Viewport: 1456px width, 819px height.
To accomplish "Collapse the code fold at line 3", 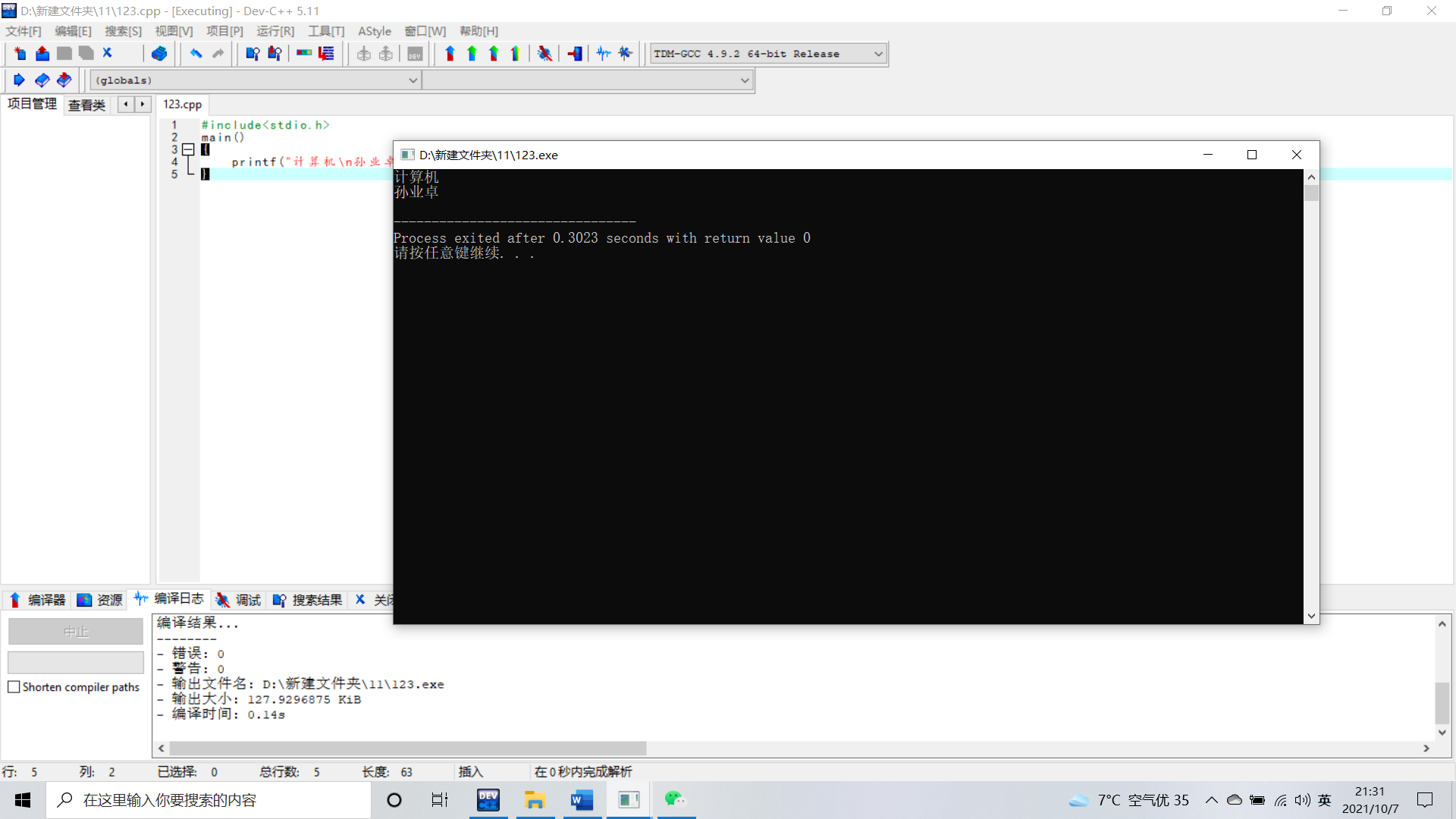I will 188,150.
